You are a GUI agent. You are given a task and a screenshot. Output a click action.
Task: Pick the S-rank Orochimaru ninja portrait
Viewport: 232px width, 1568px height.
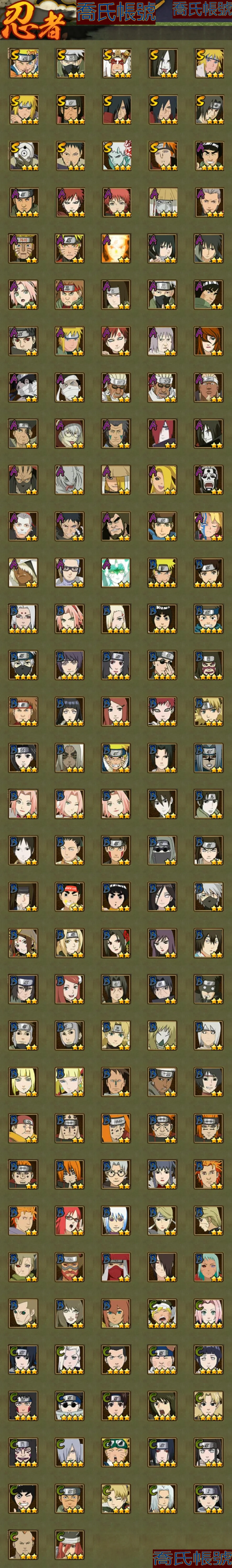click(x=162, y=63)
